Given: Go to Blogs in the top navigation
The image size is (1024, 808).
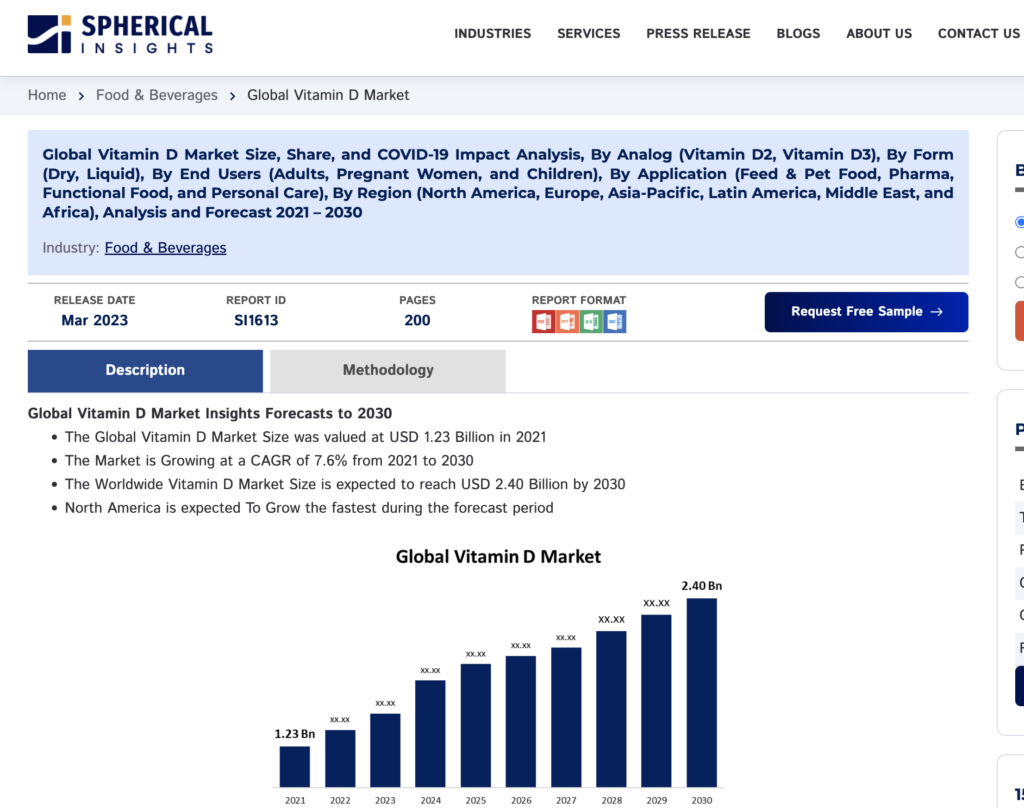Looking at the screenshot, I should pos(798,33).
